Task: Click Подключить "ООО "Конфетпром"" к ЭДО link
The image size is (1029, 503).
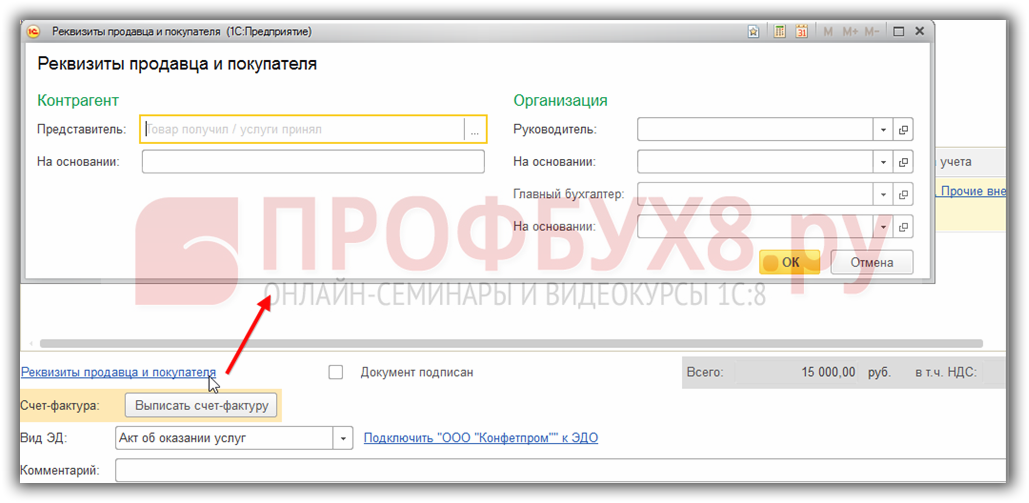Action: pos(481,438)
